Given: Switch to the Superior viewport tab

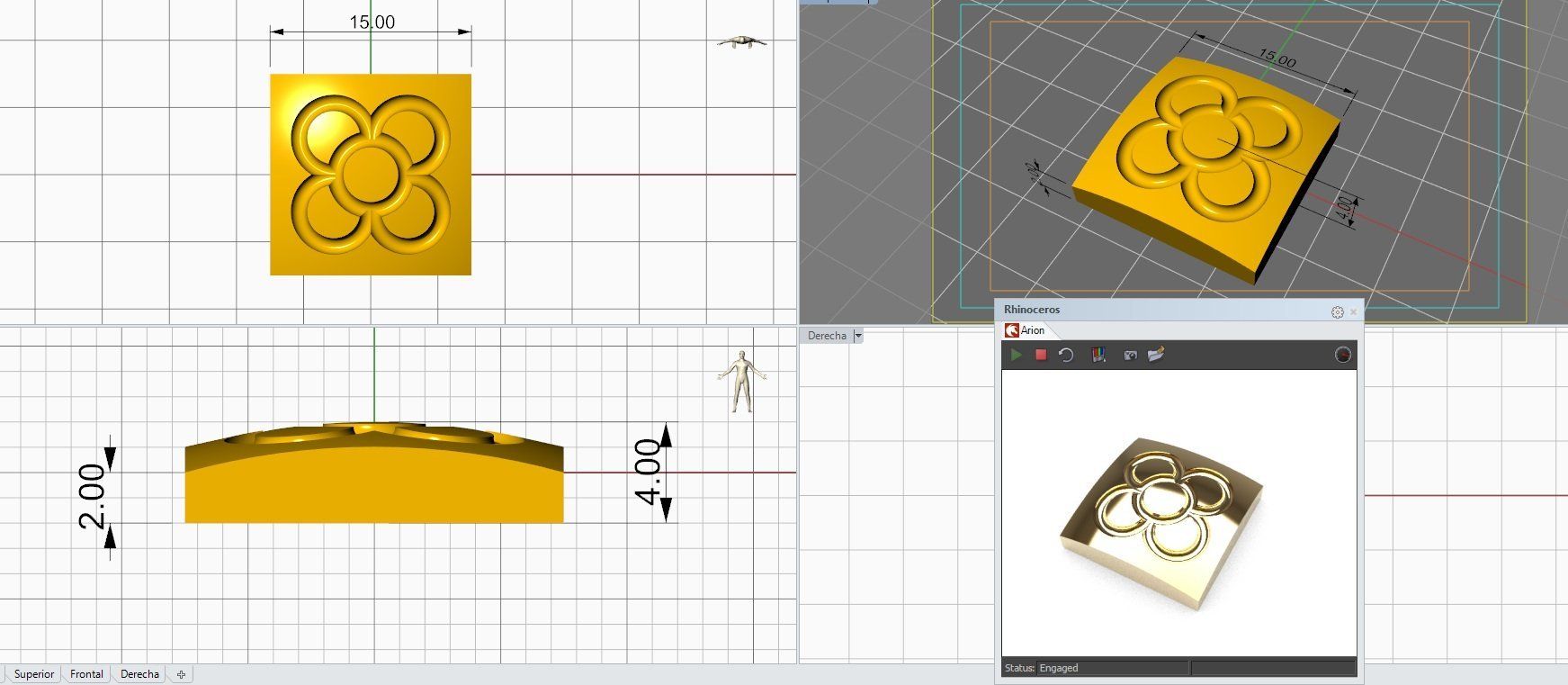Looking at the screenshot, I should coord(34,674).
